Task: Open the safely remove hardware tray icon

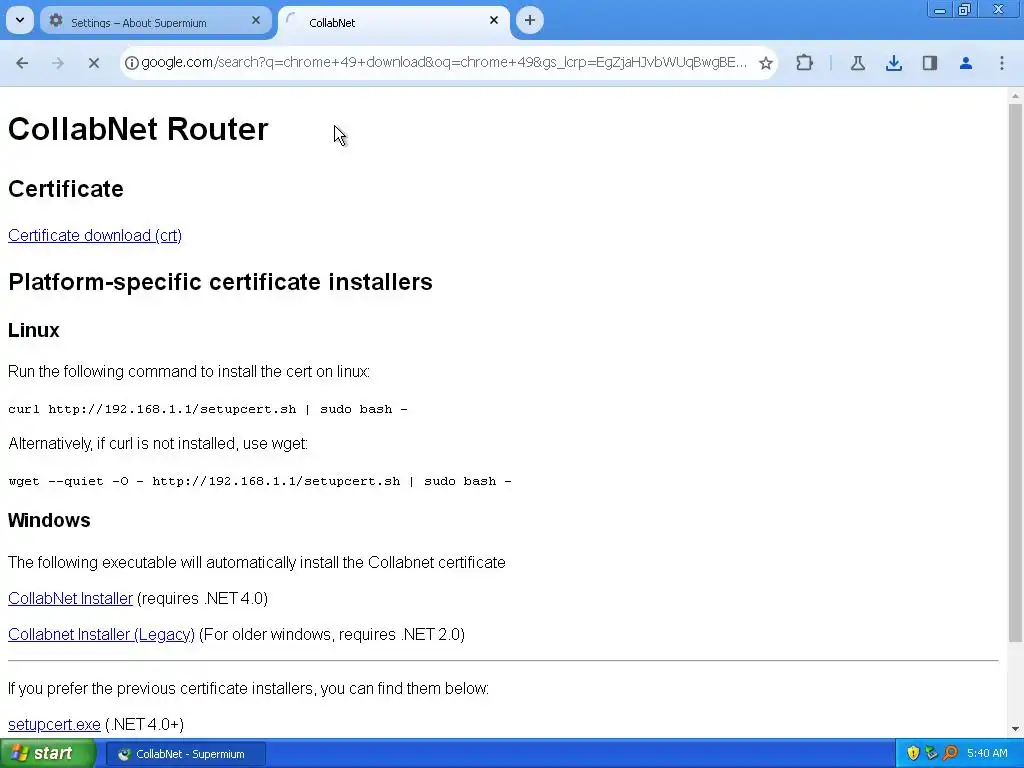Action: click(931, 753)
